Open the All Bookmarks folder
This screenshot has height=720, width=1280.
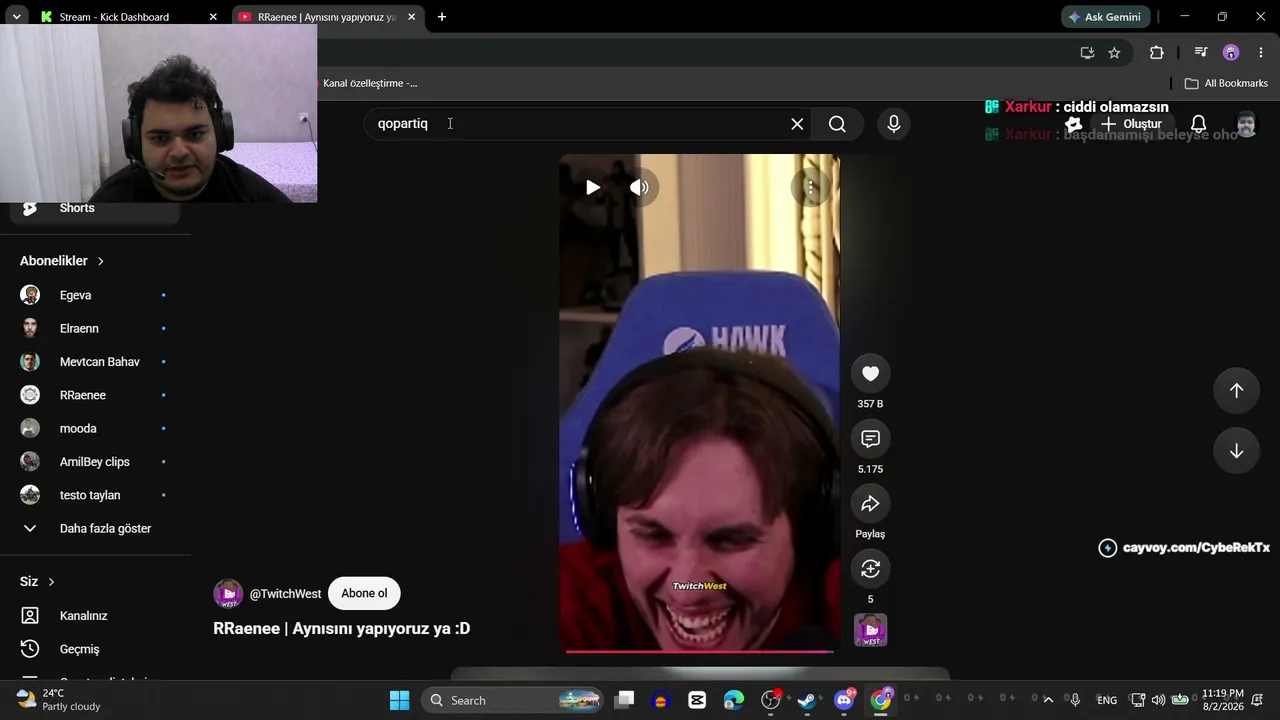click(x=1226, y=83)
